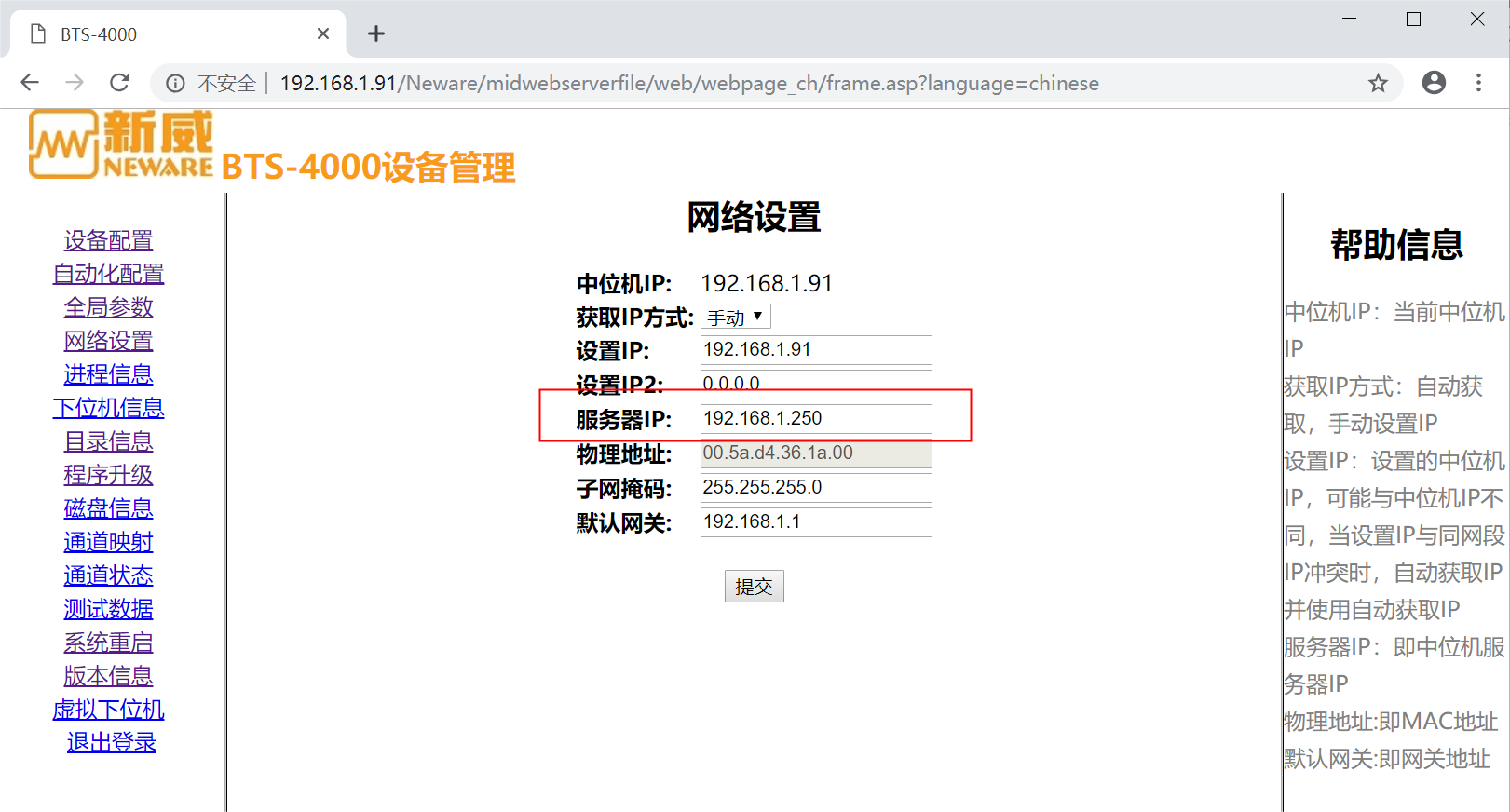Open 测试数据 link
Viewport: 1510px width, 812px height.
pyautogui.click(x=108, y=609)
